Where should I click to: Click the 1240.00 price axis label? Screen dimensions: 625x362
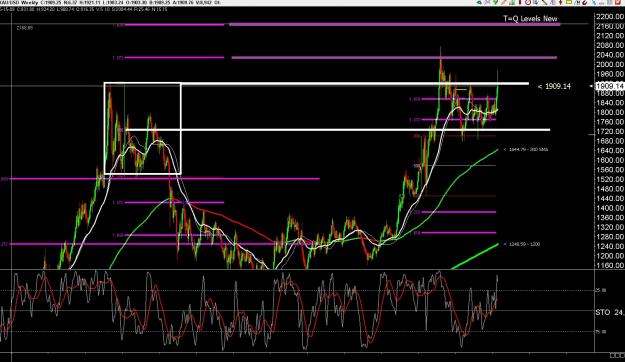point(610,246)
